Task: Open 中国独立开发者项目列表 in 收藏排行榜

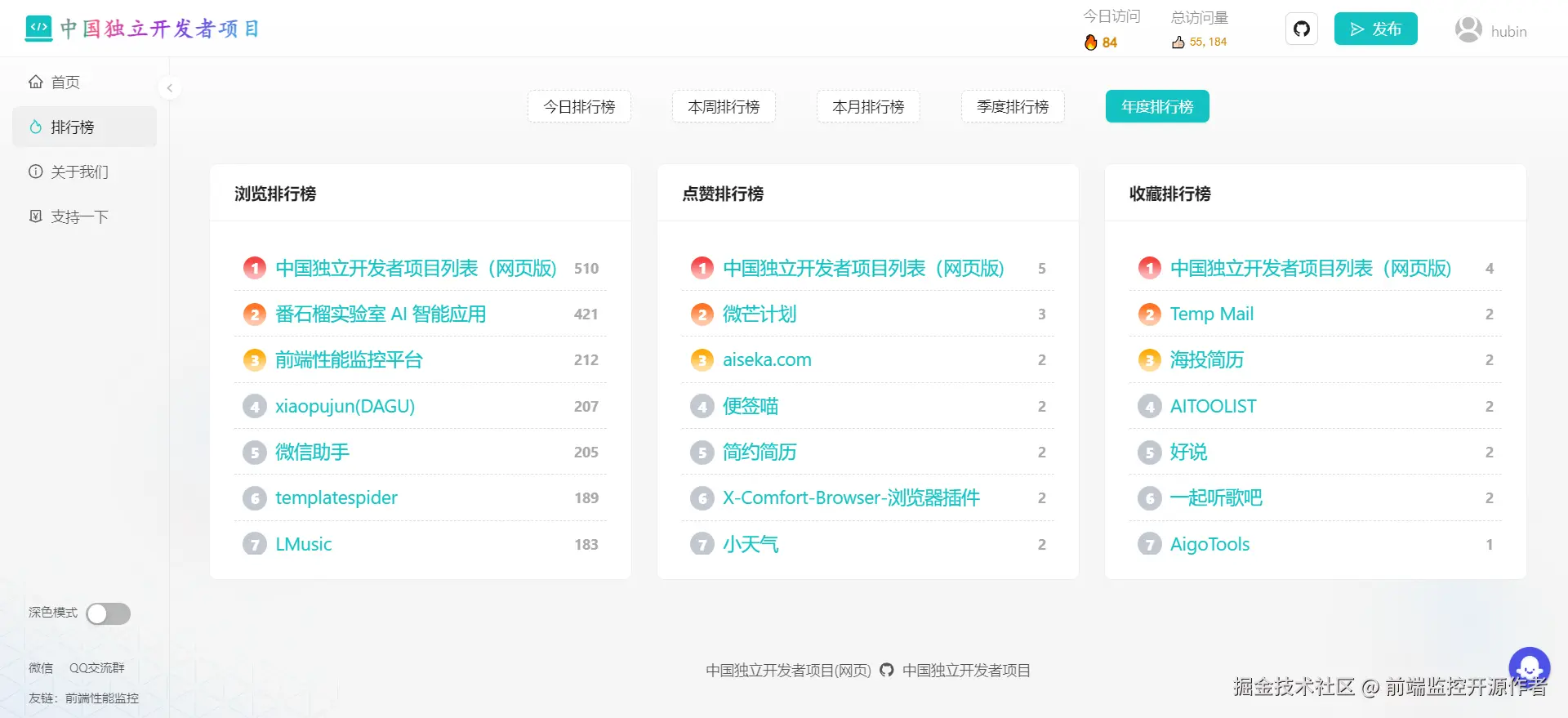Action: pos(1311,268)
